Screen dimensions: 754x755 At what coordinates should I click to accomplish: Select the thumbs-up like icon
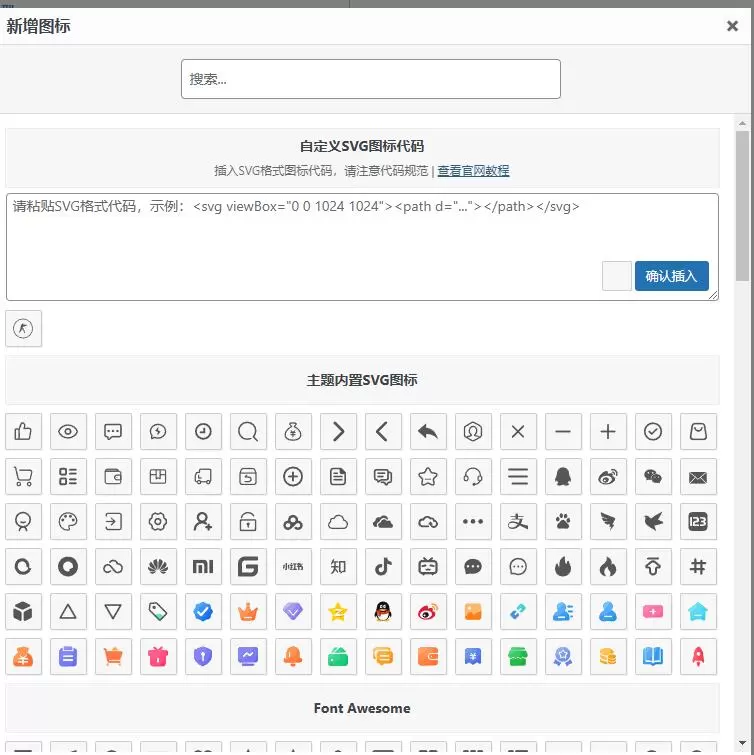coord(23,431)
